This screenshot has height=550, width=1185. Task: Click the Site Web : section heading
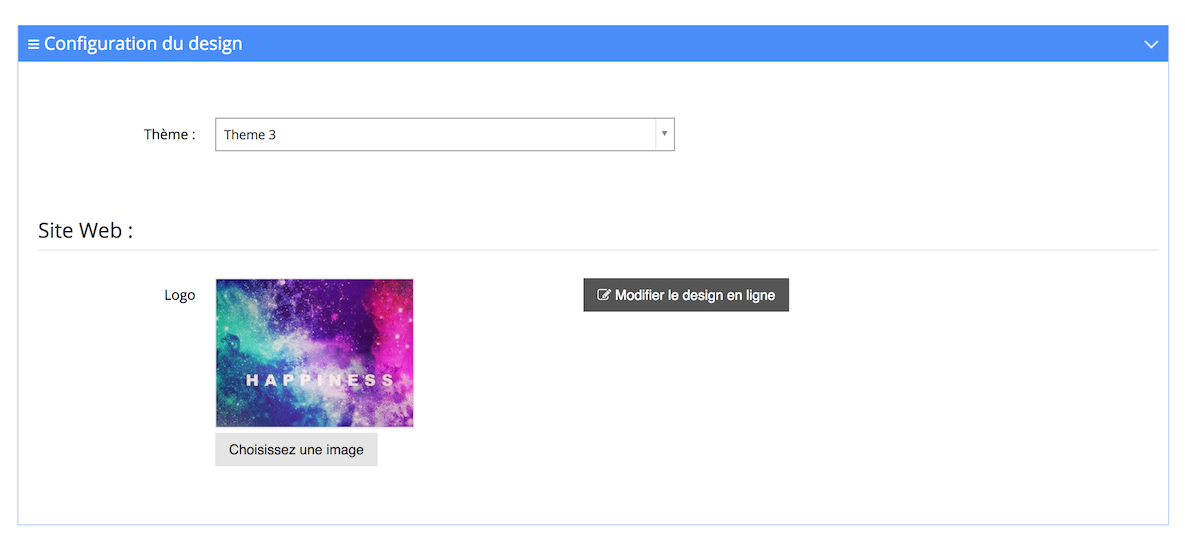coord(85,231)
